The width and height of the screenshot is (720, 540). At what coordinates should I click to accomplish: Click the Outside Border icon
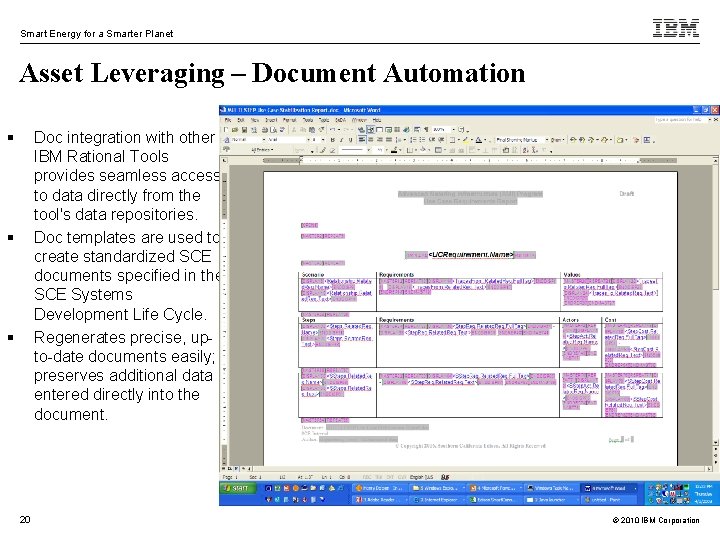point(452,140)
